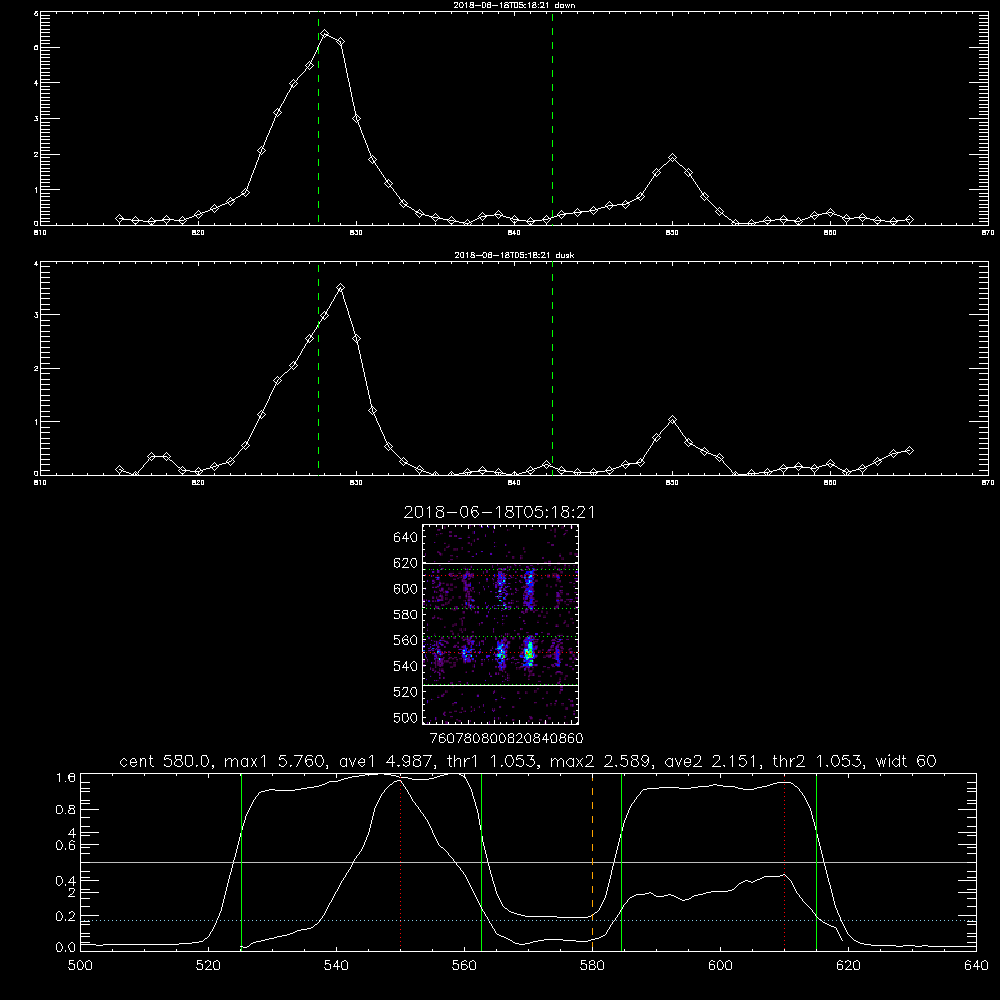Click the highest diamond marker in dawn plot
Viewport: 1000px width, 1000px height.
coord(325,34)
